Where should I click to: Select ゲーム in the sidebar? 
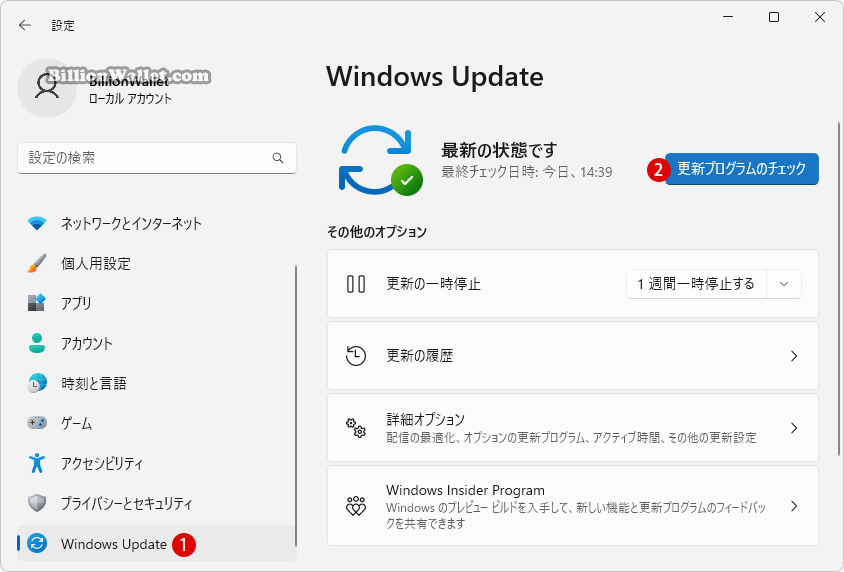click(x=156, y=423)
